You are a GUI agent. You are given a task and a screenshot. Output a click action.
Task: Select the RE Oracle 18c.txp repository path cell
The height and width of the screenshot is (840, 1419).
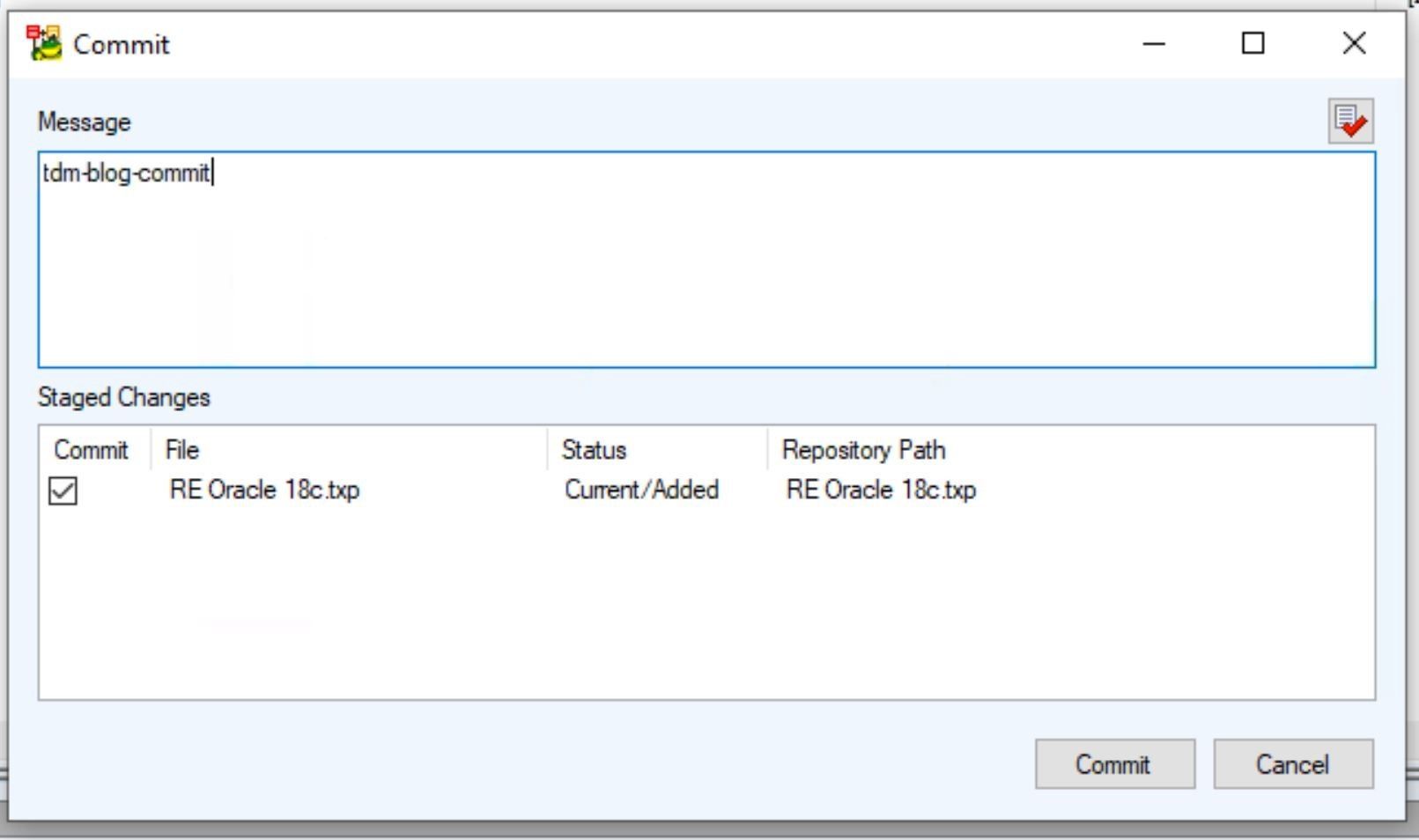click(881, 490)
